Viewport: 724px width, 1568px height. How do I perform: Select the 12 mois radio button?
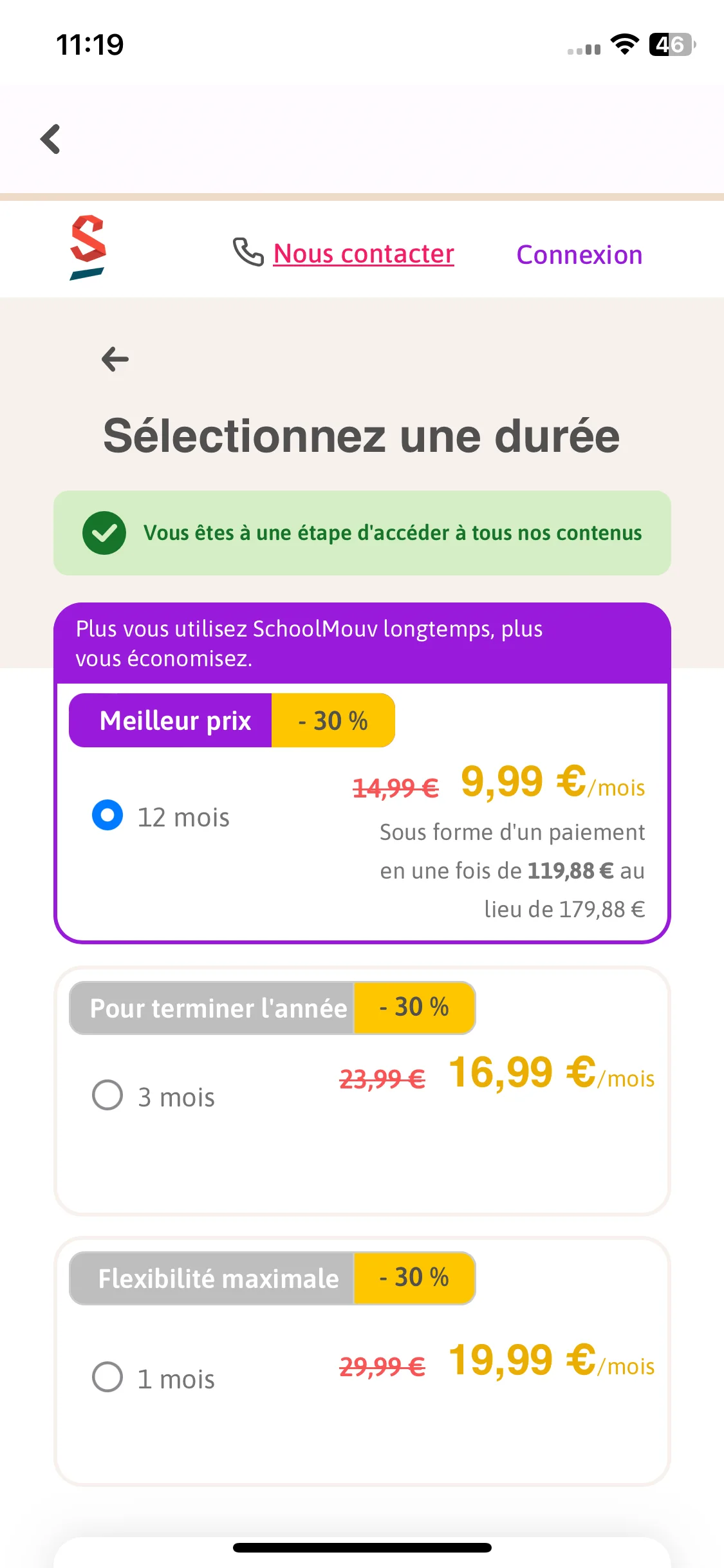(107, 815)
